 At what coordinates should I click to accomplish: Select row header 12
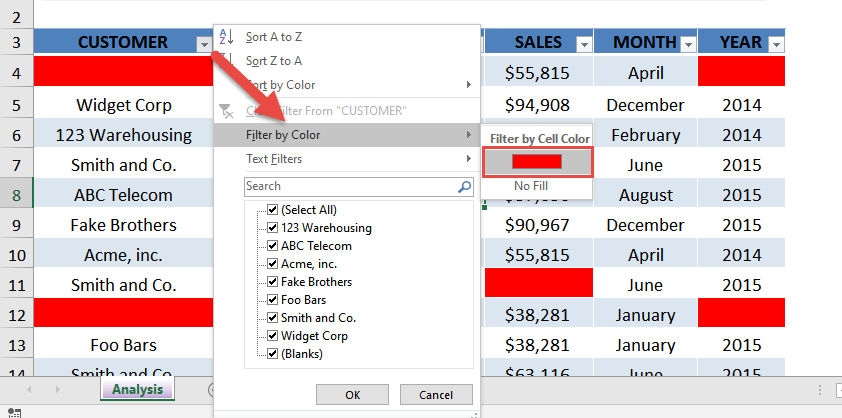(17, 315)
